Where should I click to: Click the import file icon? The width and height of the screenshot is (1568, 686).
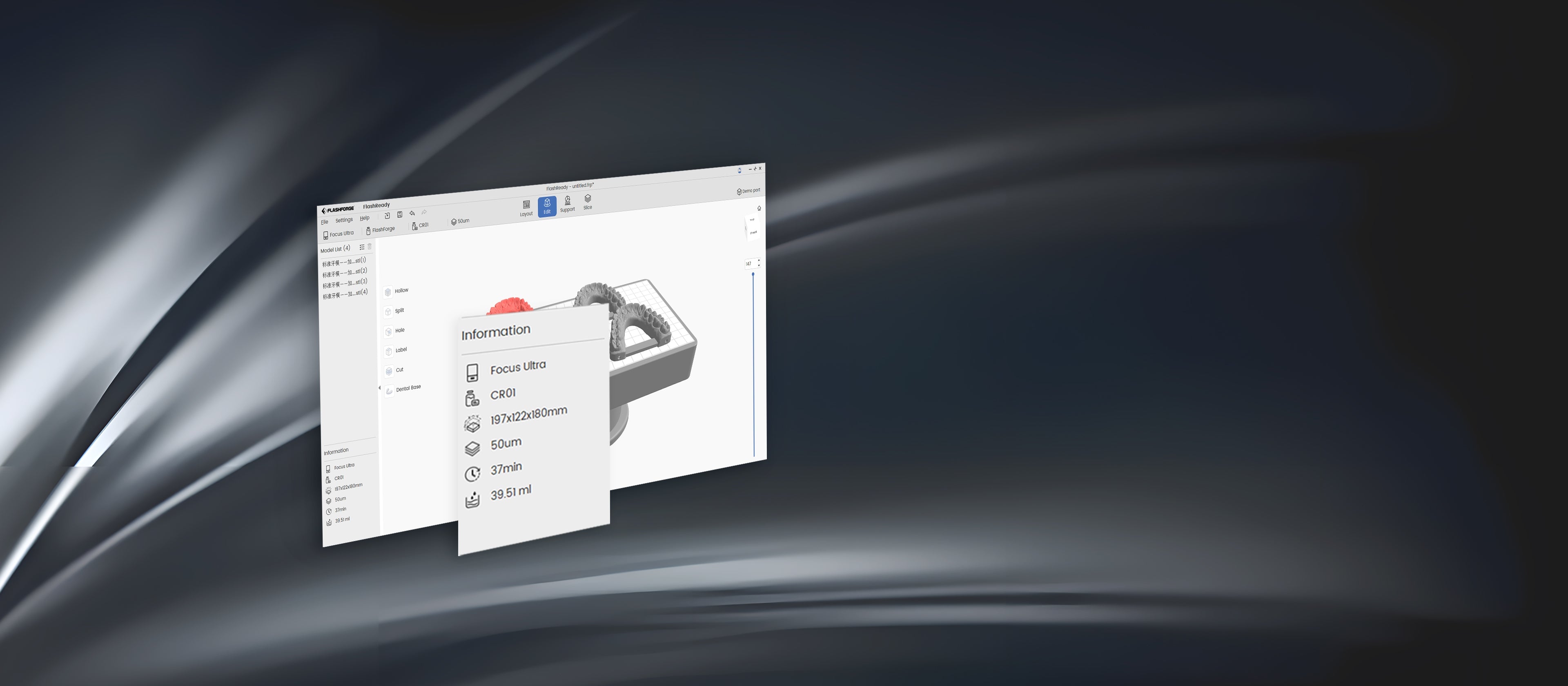point(387,216)
